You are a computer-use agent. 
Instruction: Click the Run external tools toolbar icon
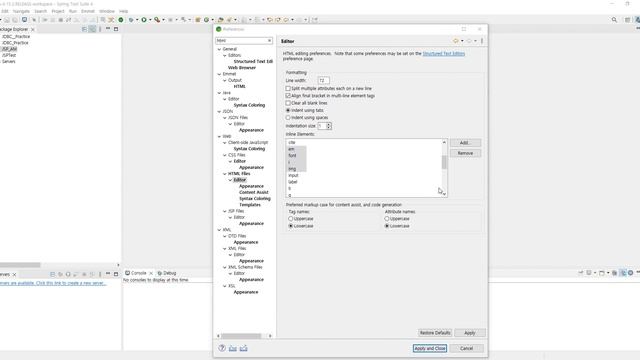pyautogui.click(x=157, y=20)
